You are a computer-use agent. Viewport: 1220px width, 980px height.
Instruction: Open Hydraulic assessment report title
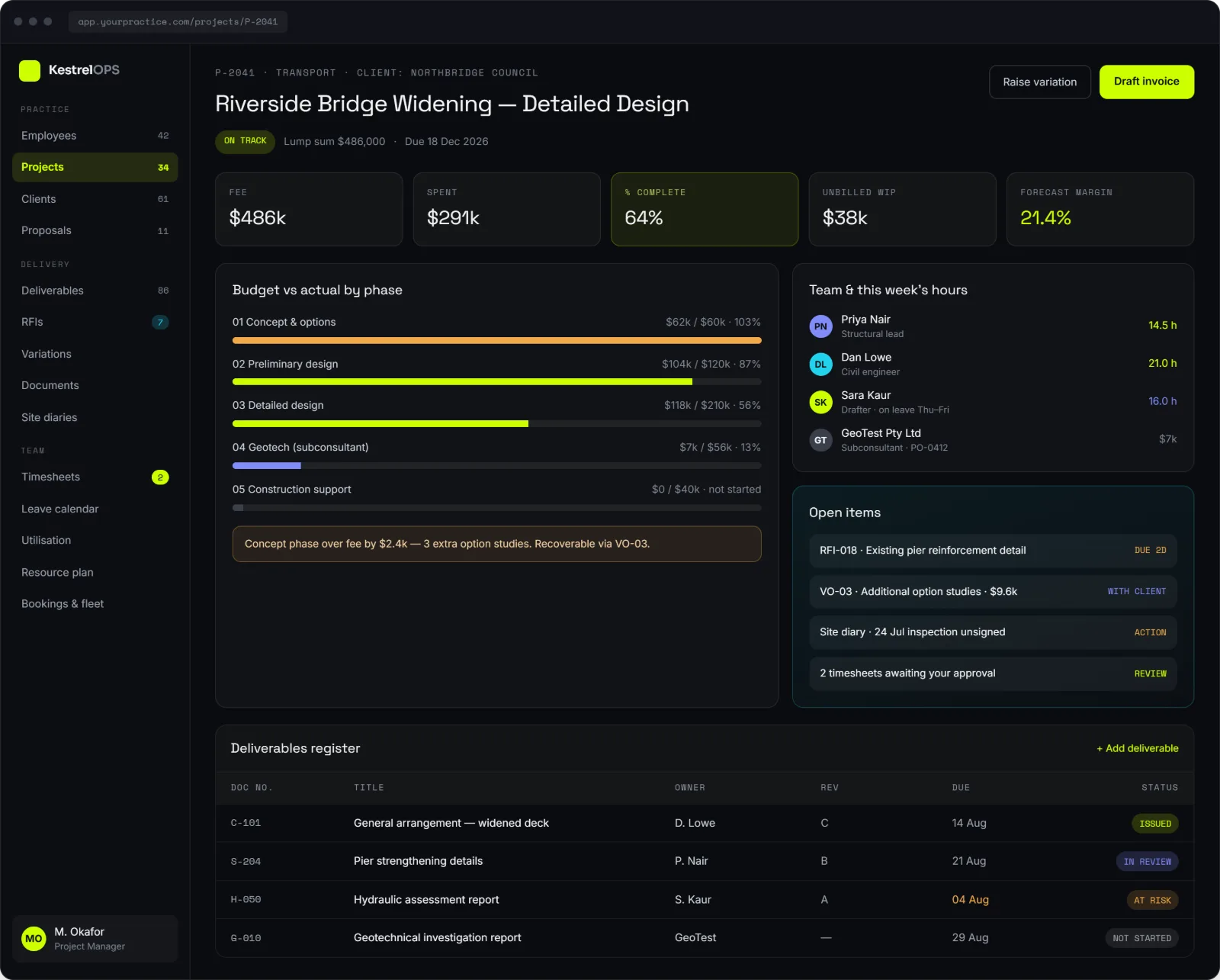426,900
